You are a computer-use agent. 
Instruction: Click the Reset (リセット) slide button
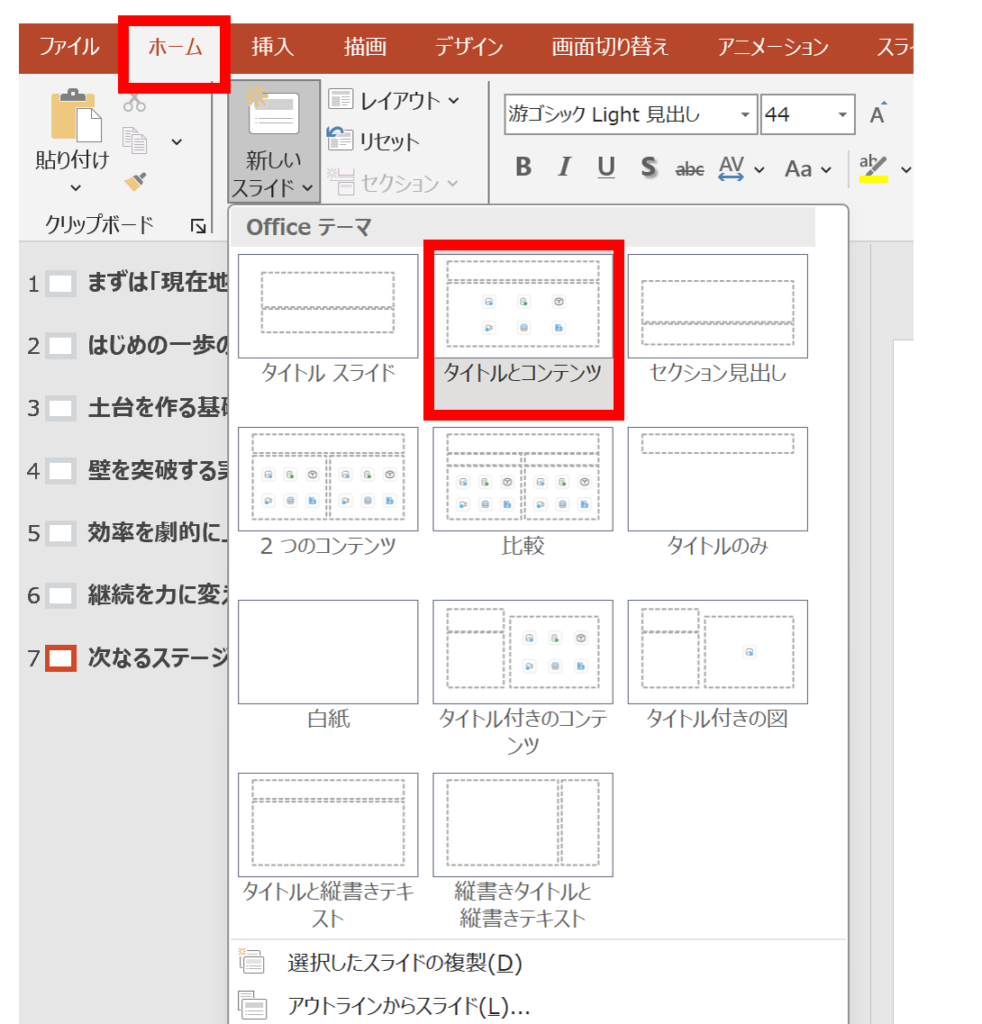click(x=374, y=142)
